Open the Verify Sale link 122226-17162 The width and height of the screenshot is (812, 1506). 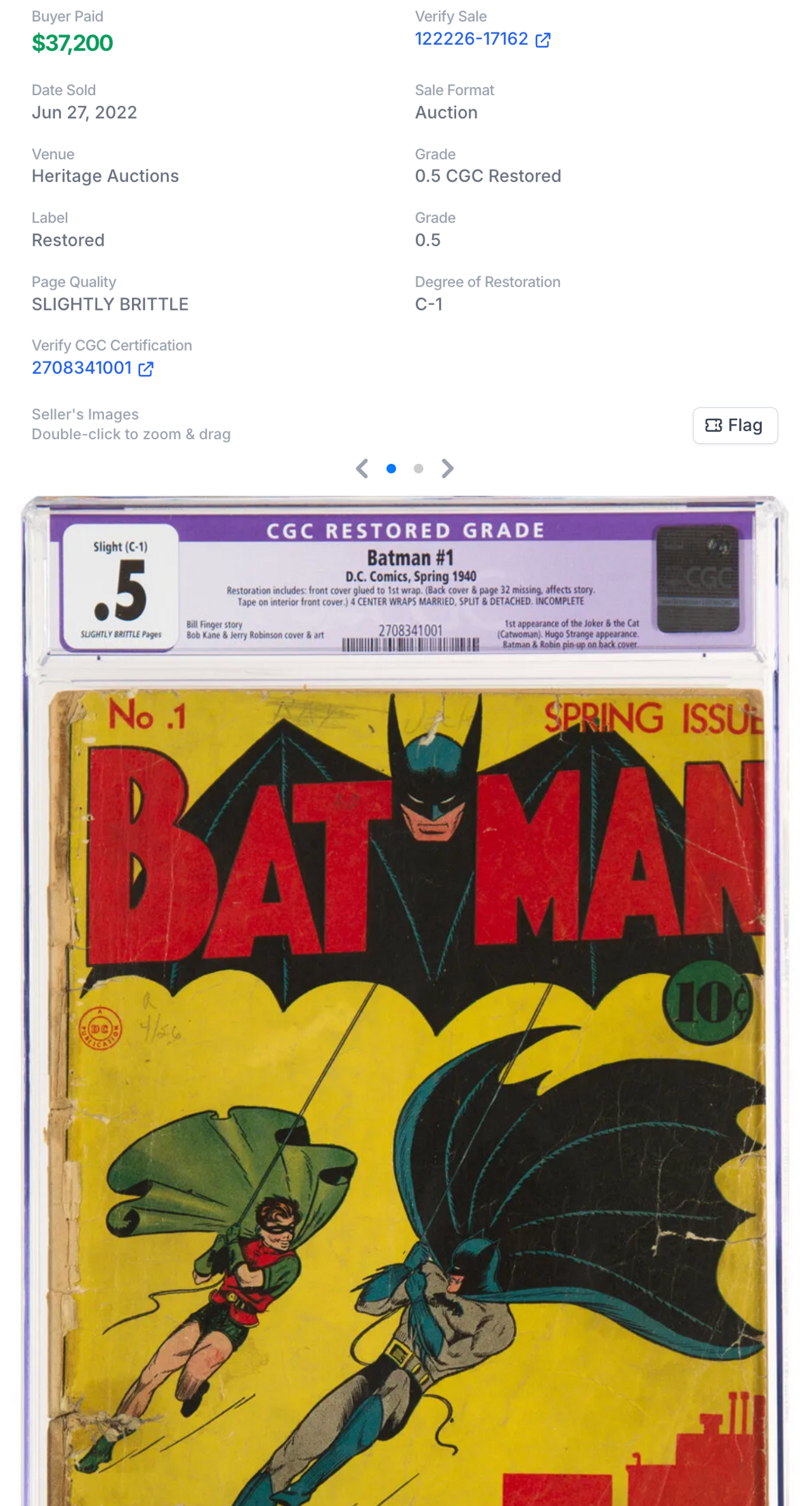pyautogui.click(x=471, y=39)
